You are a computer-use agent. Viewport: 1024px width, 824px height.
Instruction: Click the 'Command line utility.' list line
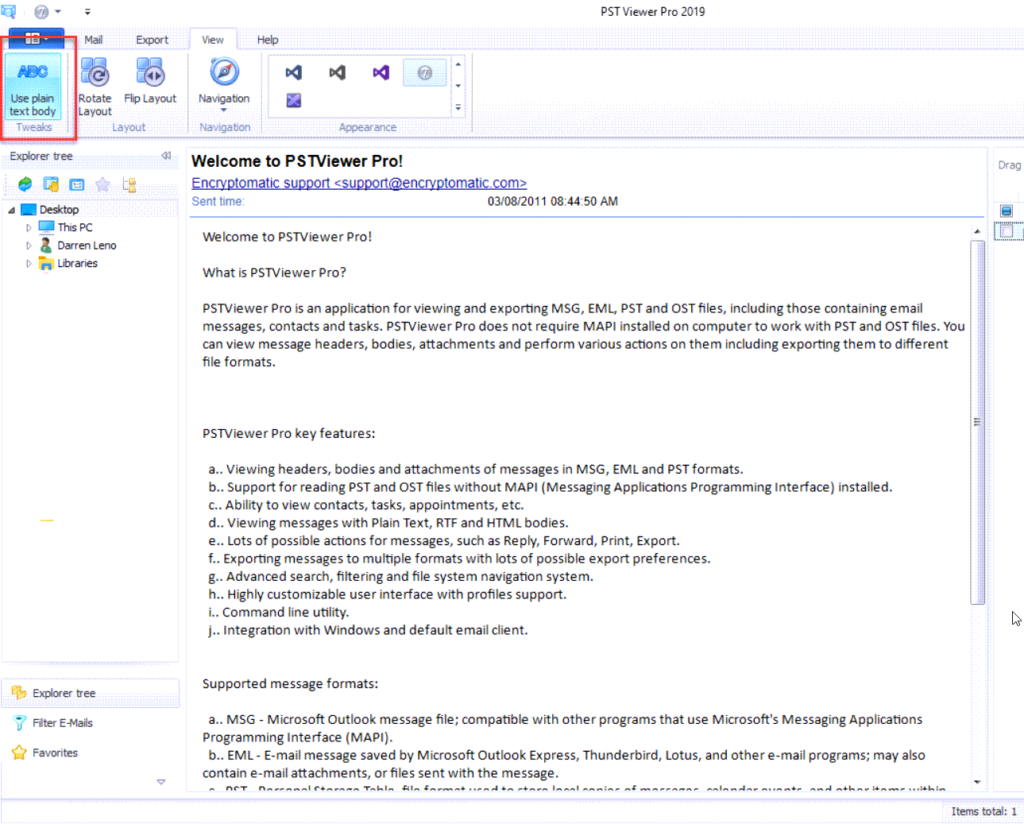click(x=279, y=612)
